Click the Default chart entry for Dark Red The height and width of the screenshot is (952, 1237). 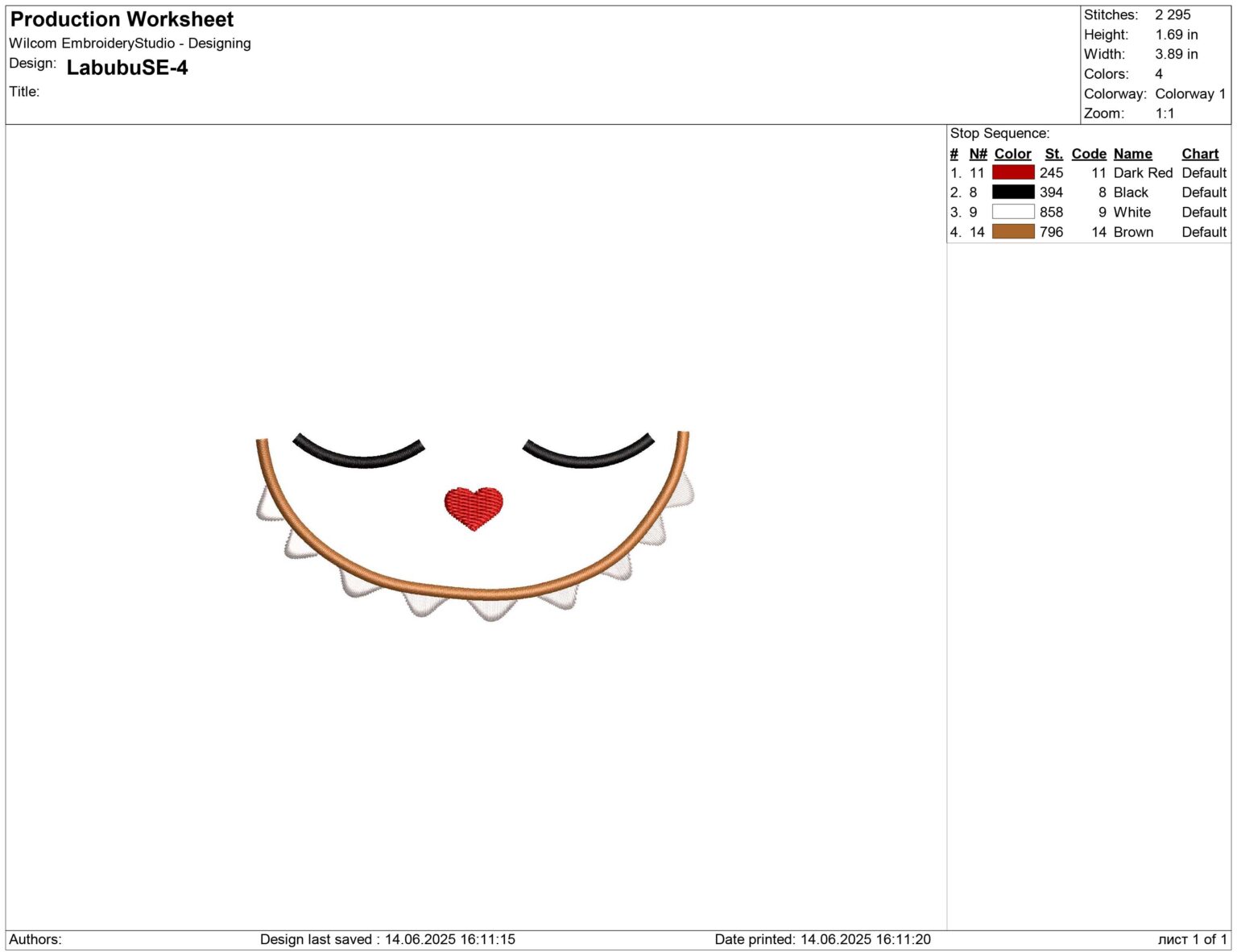pos(1202,172)
